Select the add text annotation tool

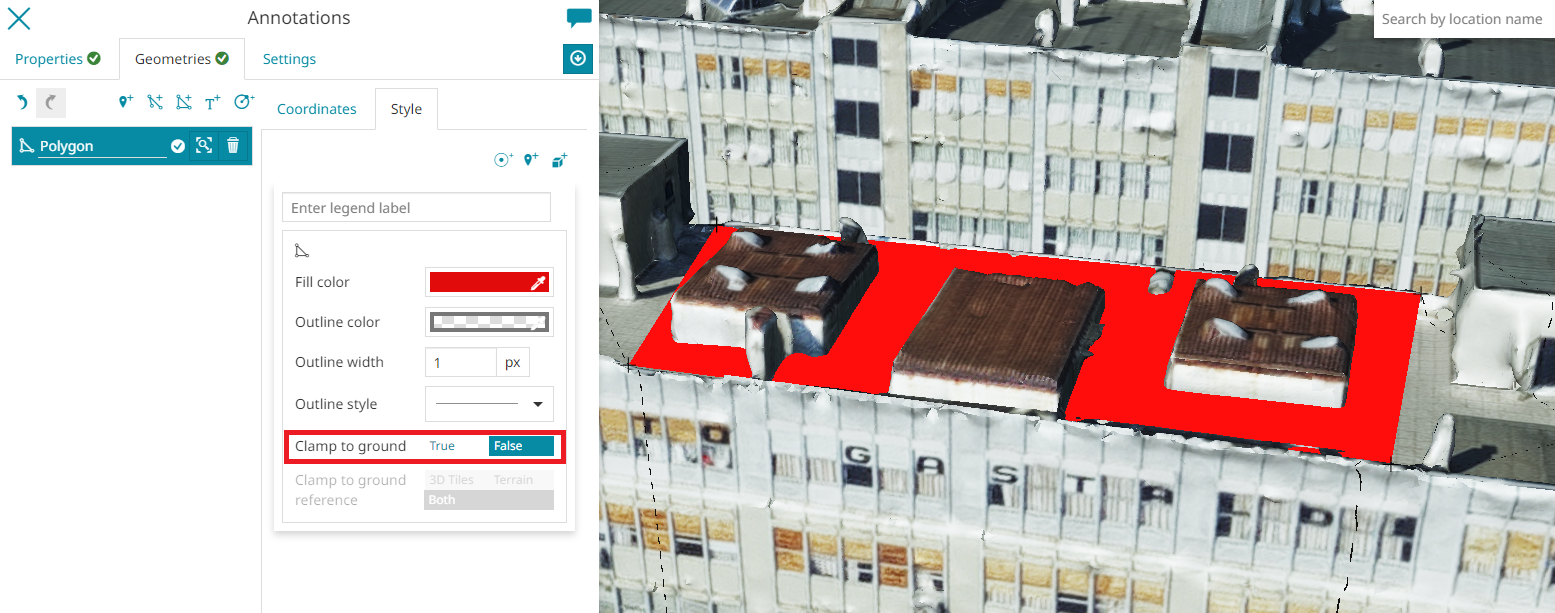click(212, 102)
